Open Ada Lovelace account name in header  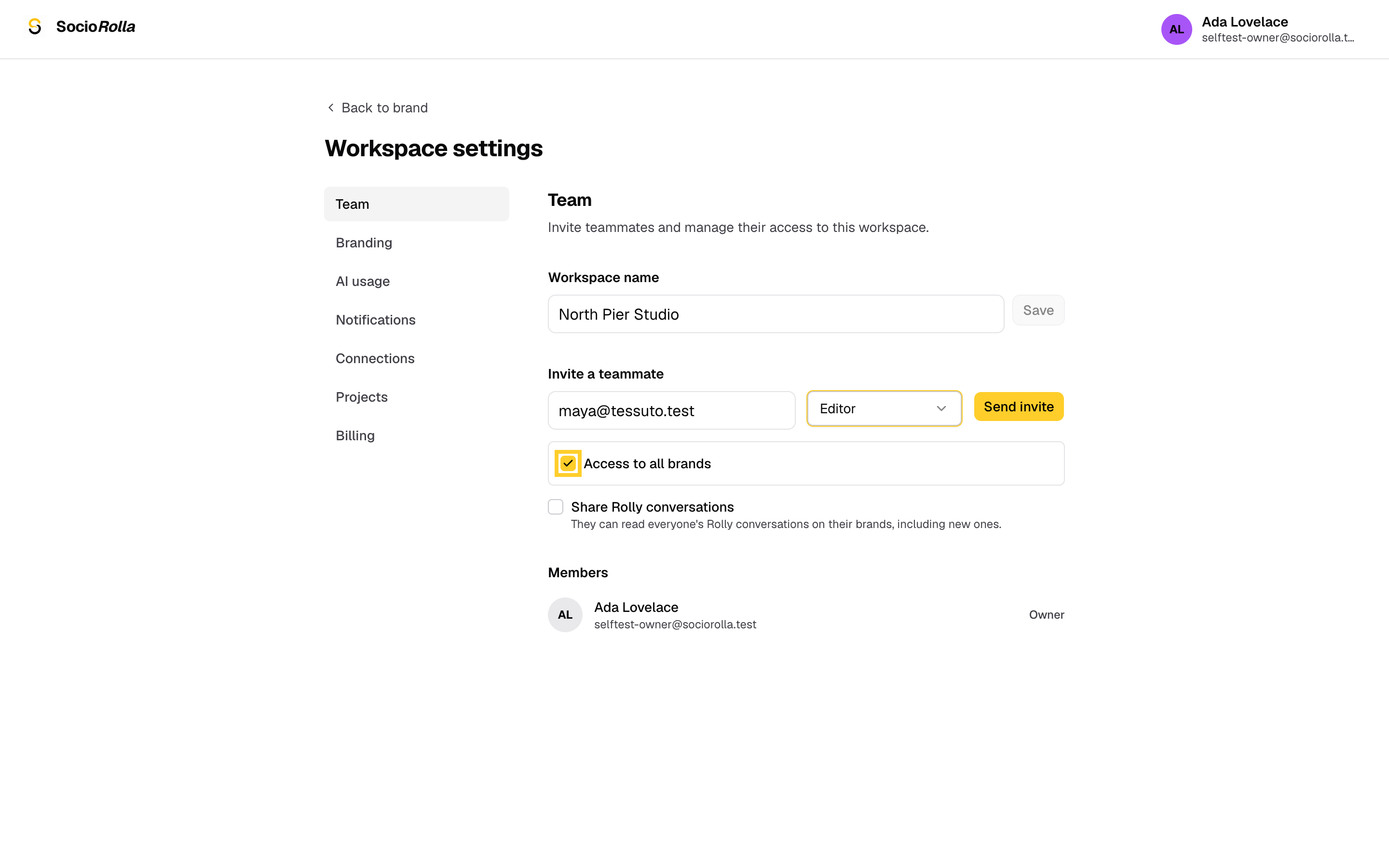1244,22
